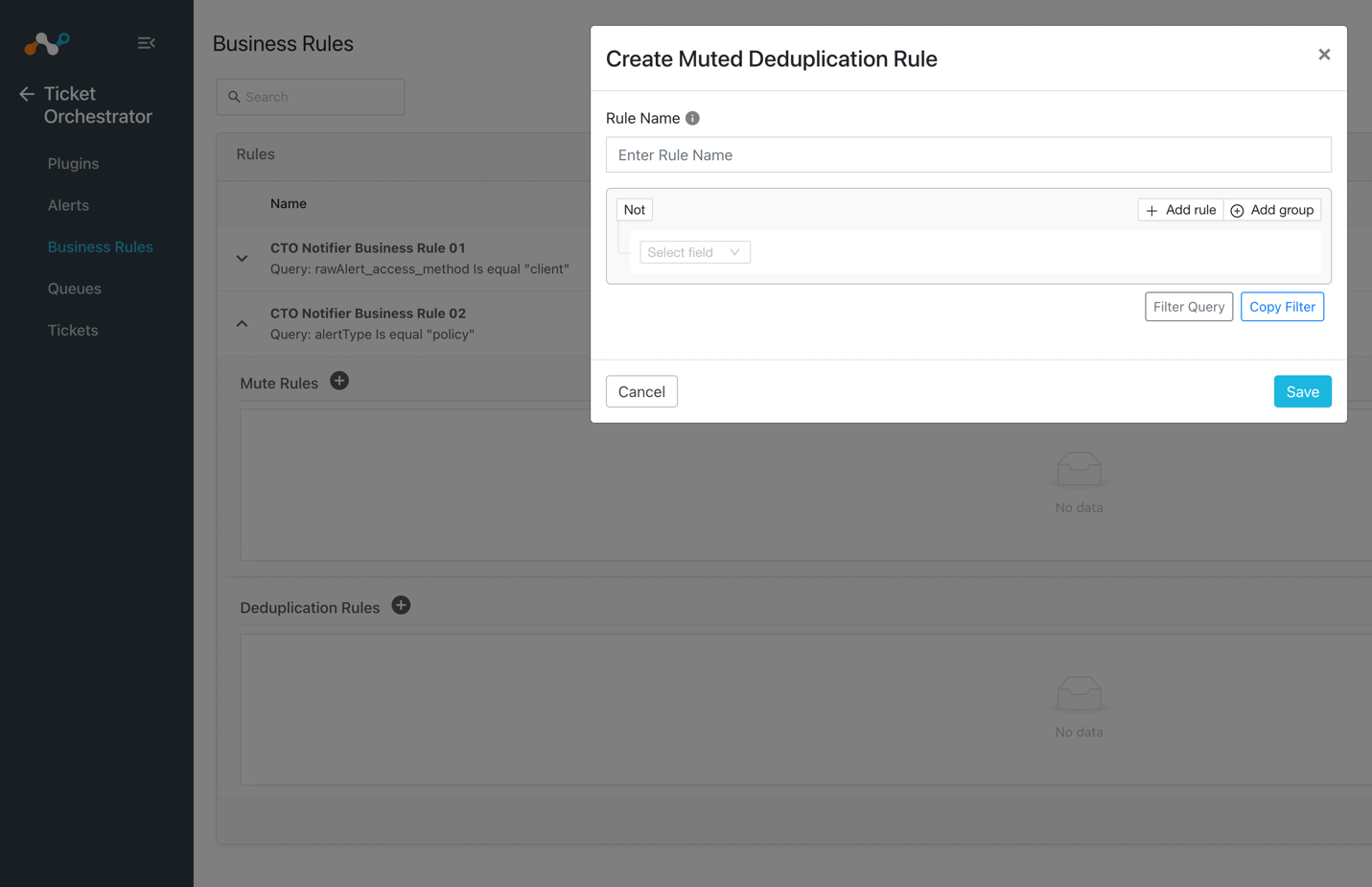Click the Name column header
Viewport: 1372px width, 887px height.
click(289, 203)
